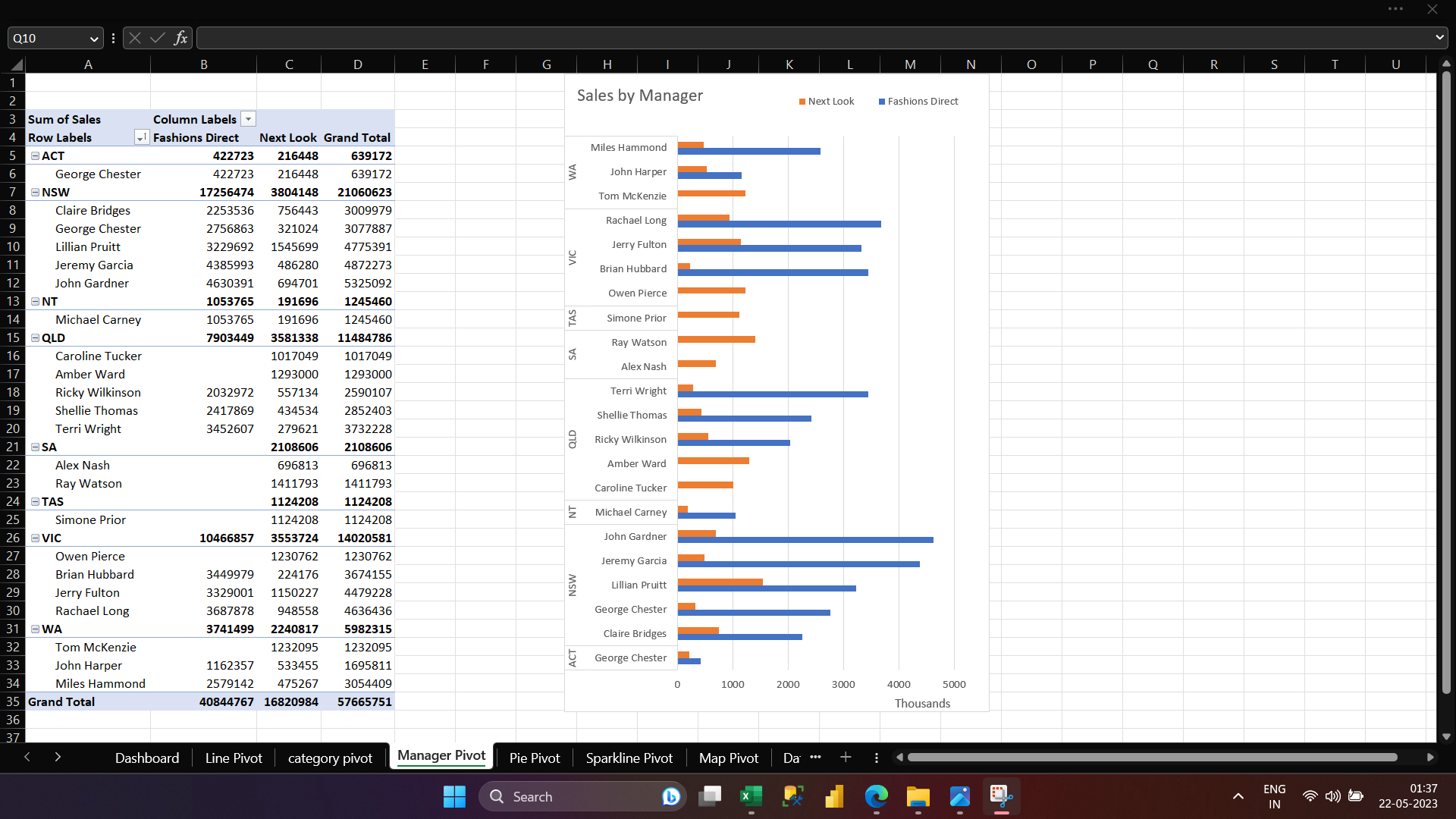Collapse the NSW group with its minus button
Image resolution: width=1456 pixels, height=819 pixels.
pos(35,192)
